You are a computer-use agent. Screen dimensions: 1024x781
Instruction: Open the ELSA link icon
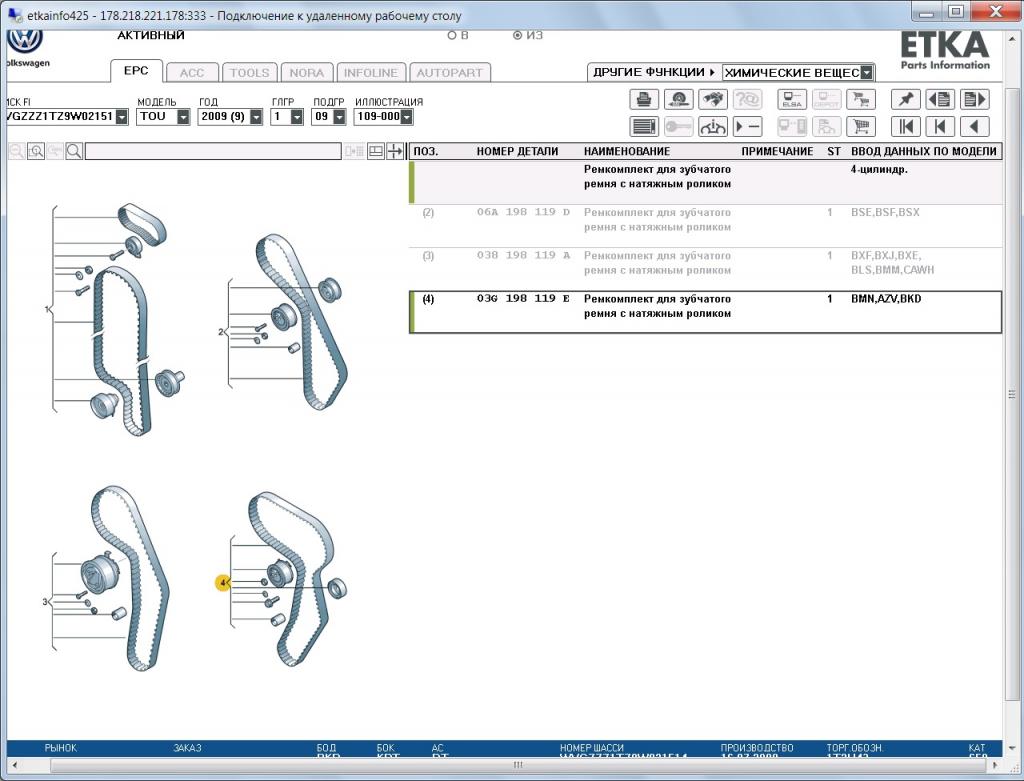point(792,99)
